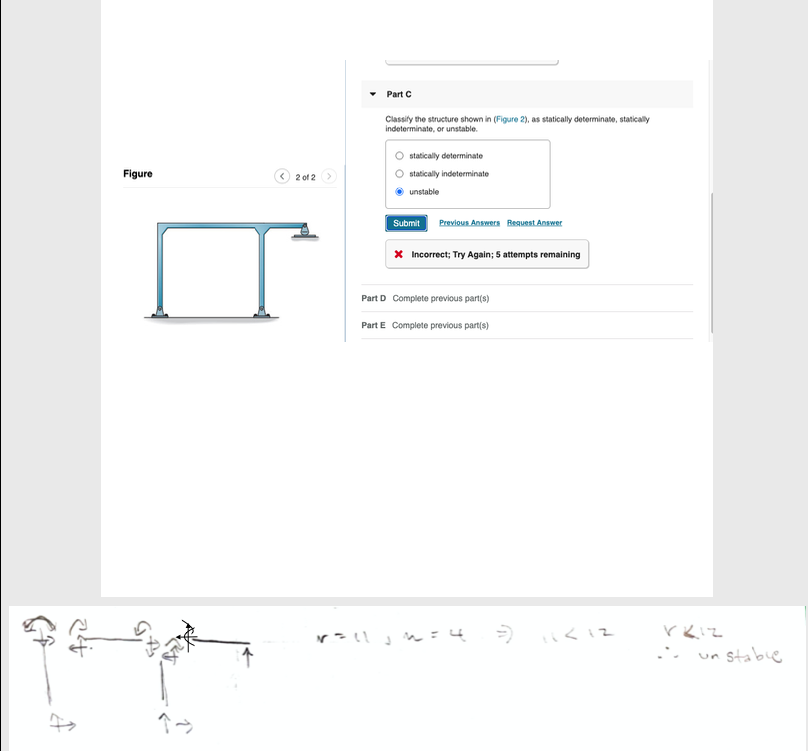Click the '2 of 2' page indicator
Screen dimensions: 808x751
[306, 177]
